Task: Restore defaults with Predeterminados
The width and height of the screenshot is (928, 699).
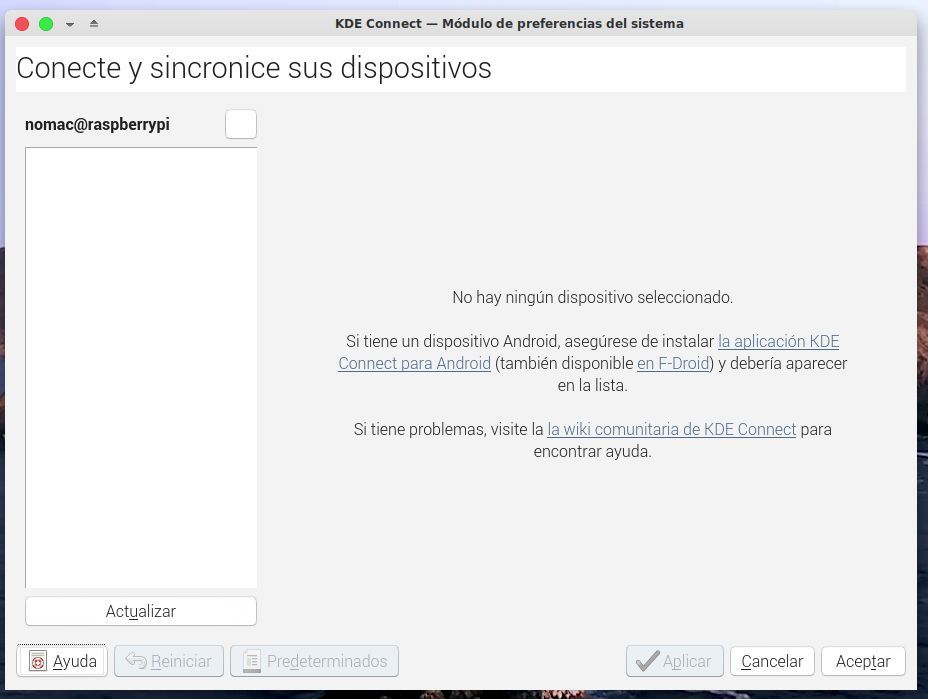Action: (x=314, y=661)
